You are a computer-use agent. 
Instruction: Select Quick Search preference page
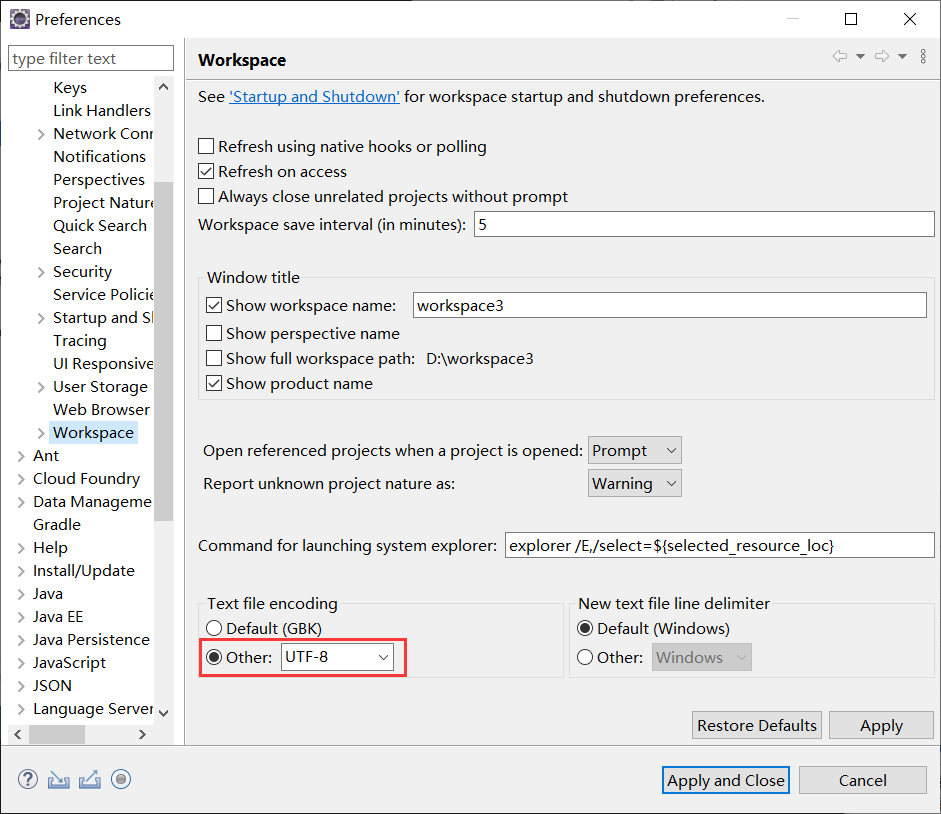100,226
